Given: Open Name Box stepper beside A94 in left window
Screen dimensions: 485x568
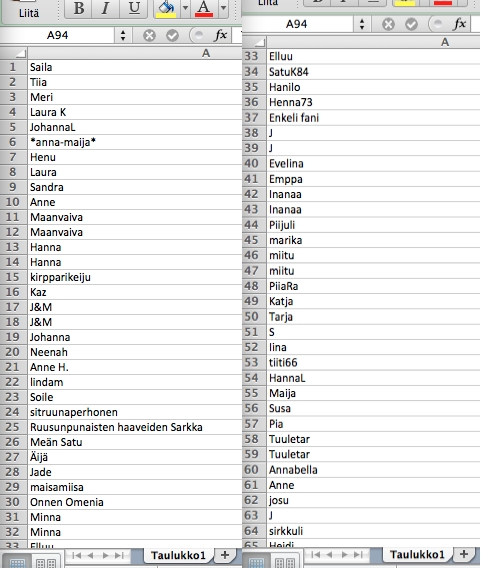Looking at the screenshot, I should pos(123,35).
